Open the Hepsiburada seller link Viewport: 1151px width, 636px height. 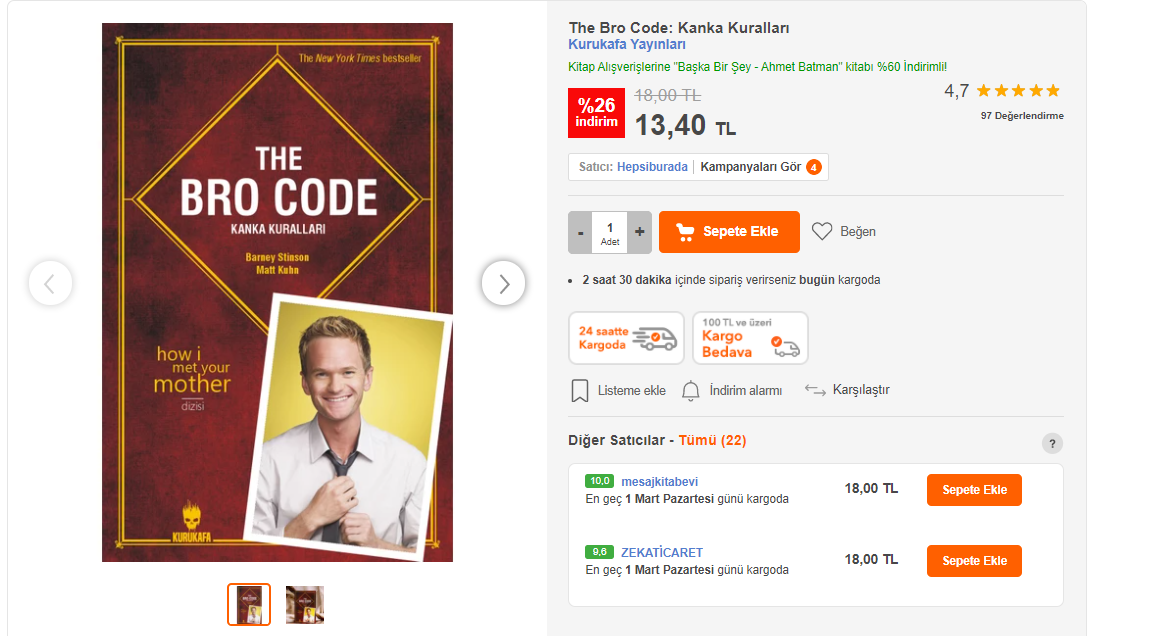[652, 167]
